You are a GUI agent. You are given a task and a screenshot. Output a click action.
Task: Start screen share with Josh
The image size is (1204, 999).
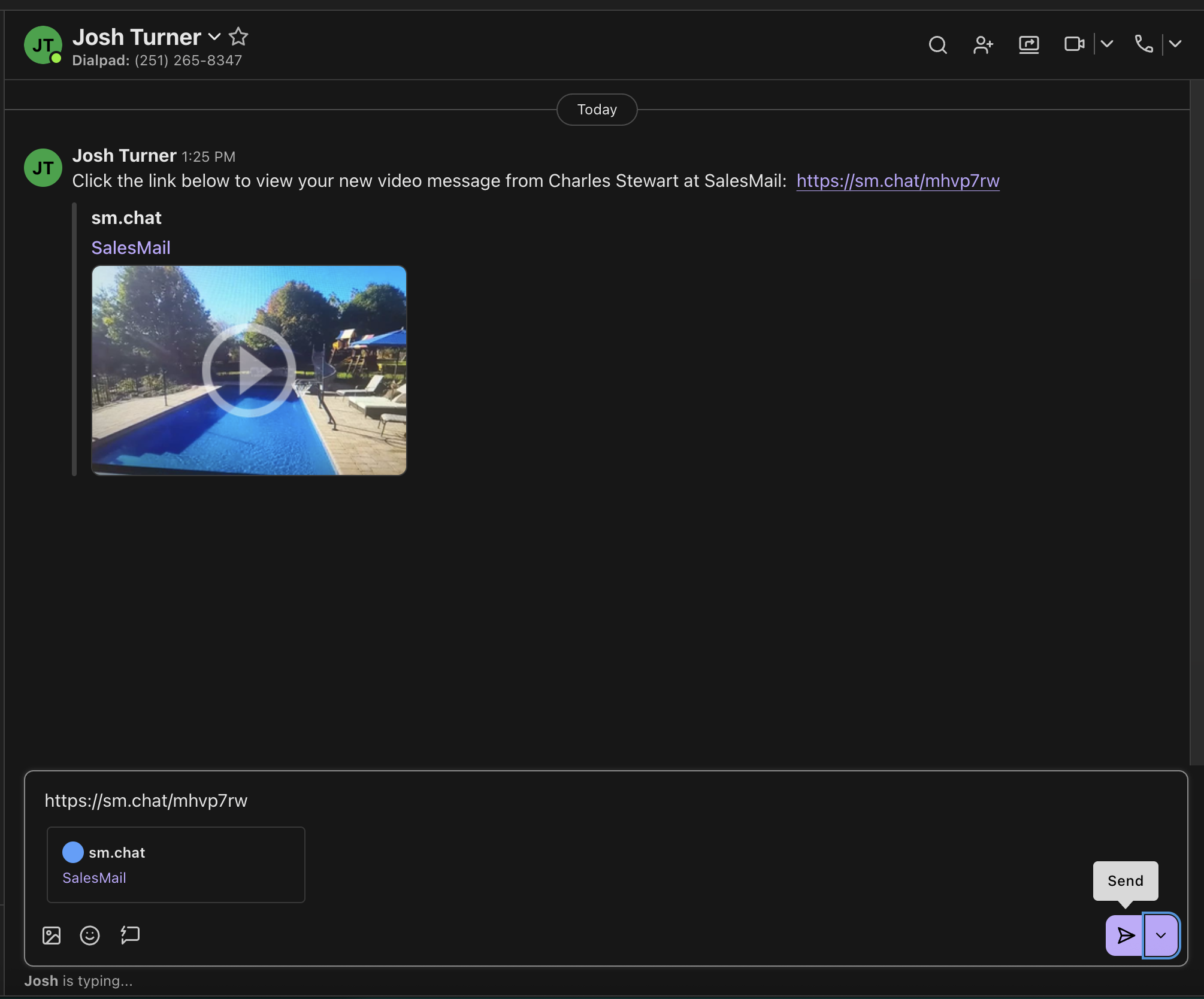[1028, 45]
